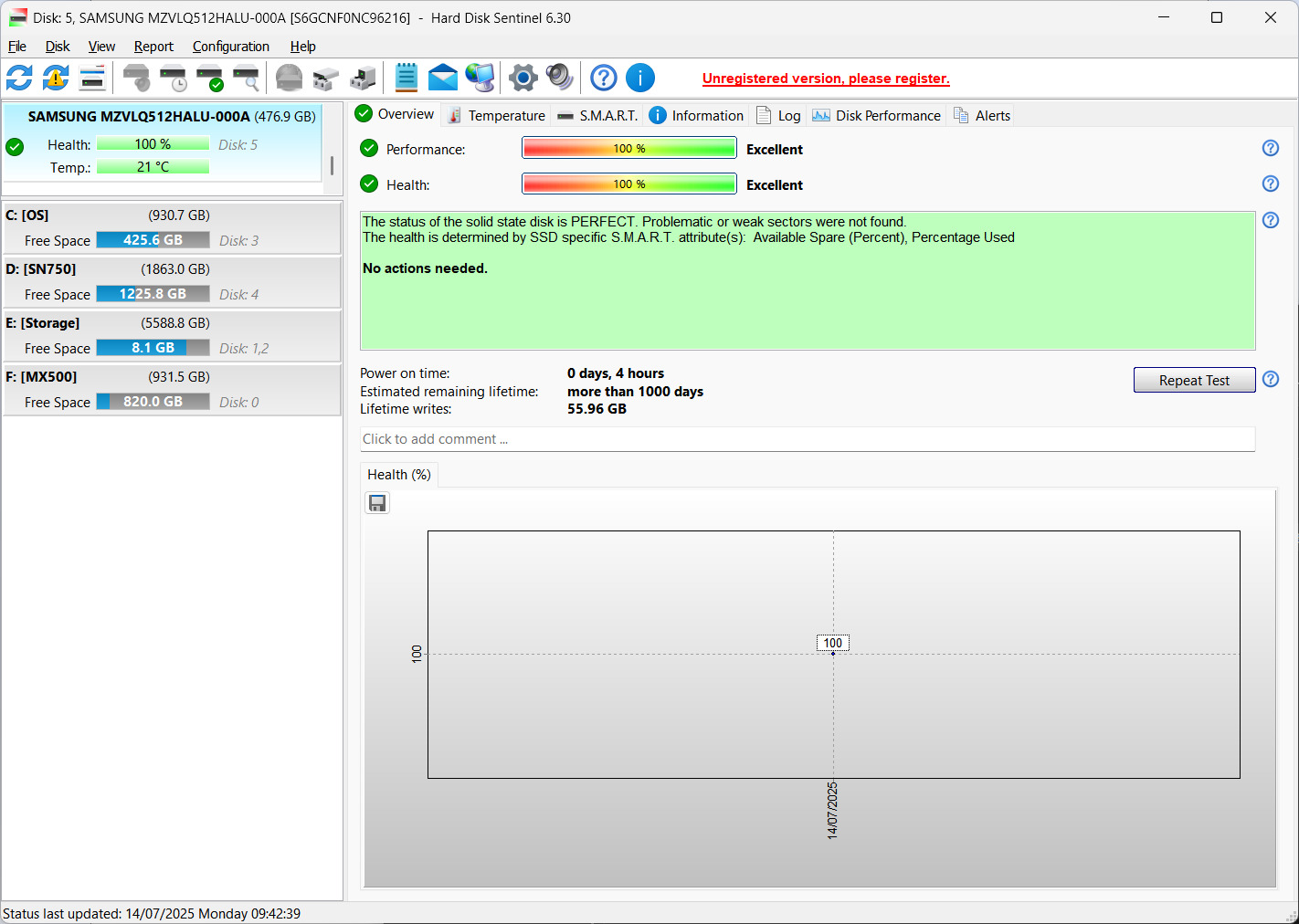Image resolution: width=1299 pixels, height=924 pixels.
Task: Click the status last updated text in status bar
Action: click(x=152, y=914)
